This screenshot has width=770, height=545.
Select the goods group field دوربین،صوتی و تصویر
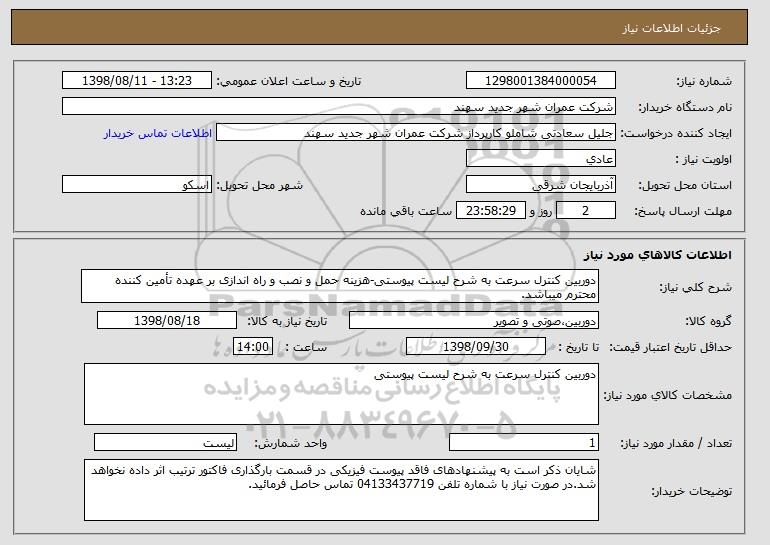click(474, 321)
